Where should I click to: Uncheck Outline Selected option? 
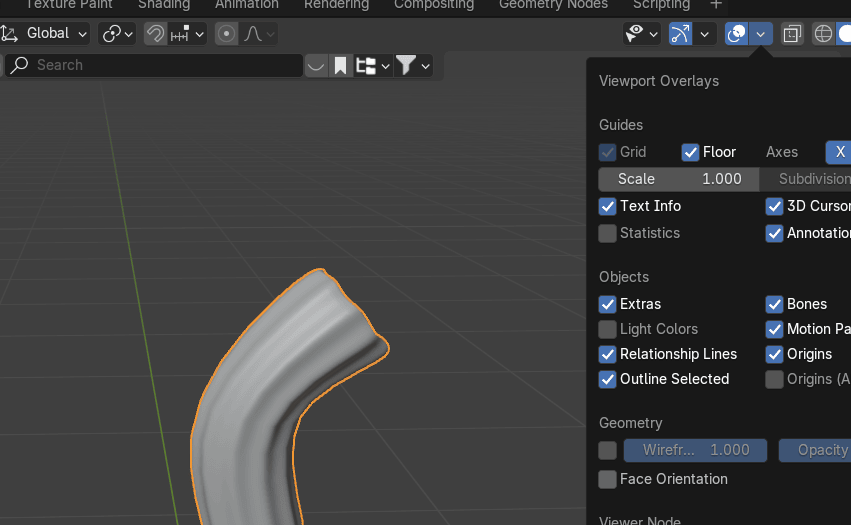[607, 379]
